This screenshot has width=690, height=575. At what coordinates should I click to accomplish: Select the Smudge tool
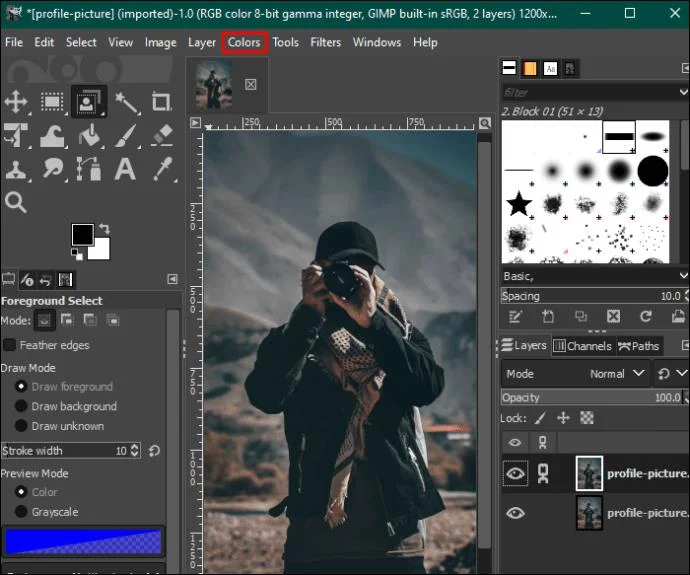coord(52,169)
